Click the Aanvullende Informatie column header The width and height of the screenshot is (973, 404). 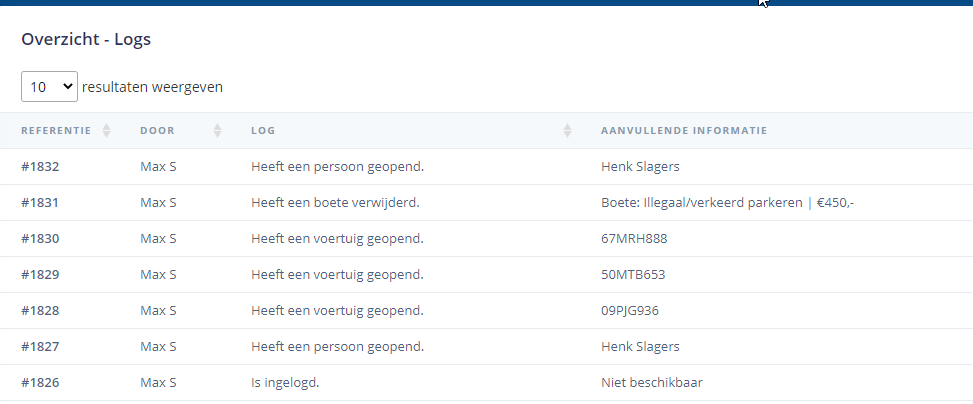(x=684, y=131)
